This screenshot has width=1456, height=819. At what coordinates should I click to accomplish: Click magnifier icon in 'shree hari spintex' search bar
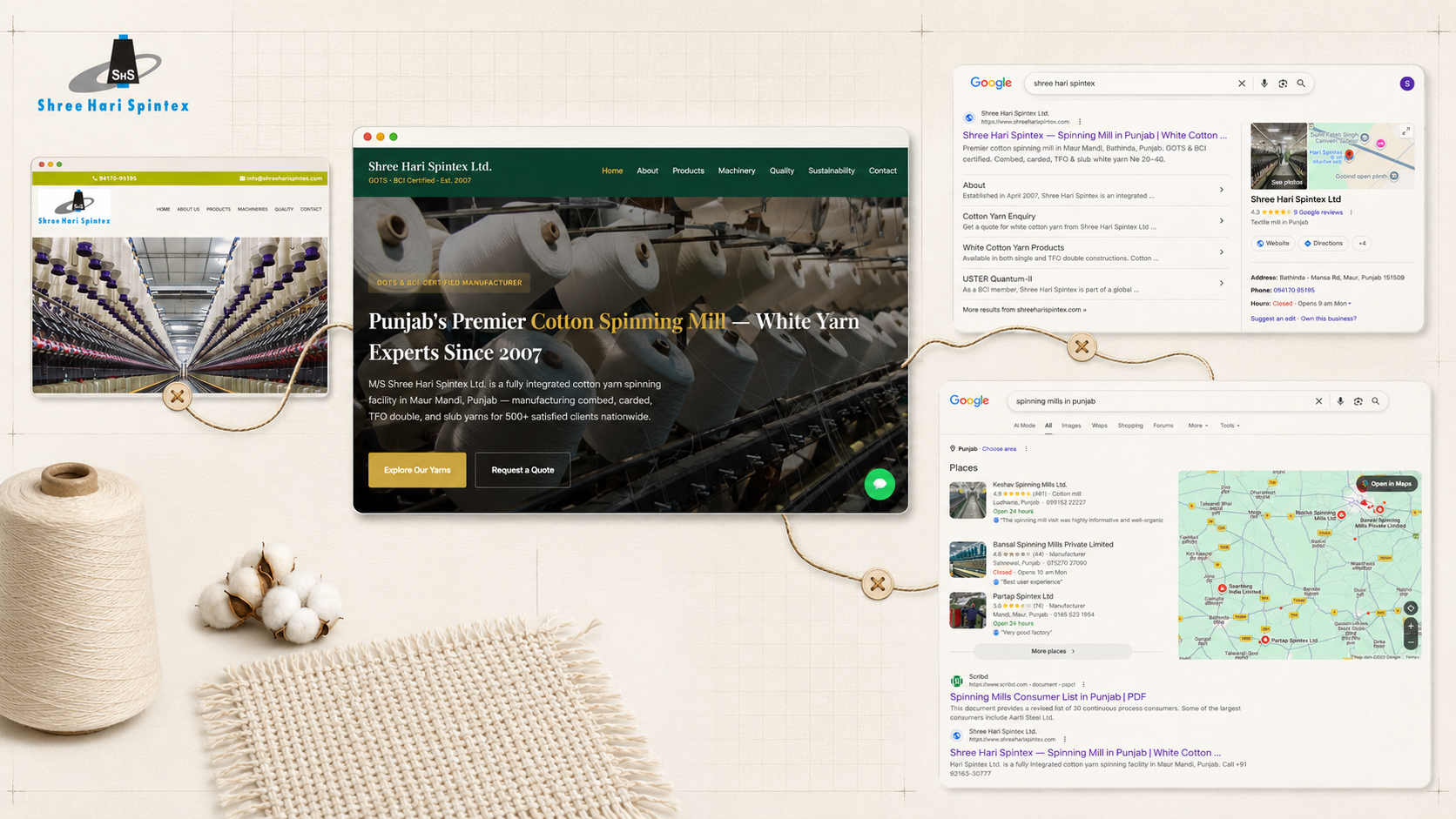tap(1301, 84)
